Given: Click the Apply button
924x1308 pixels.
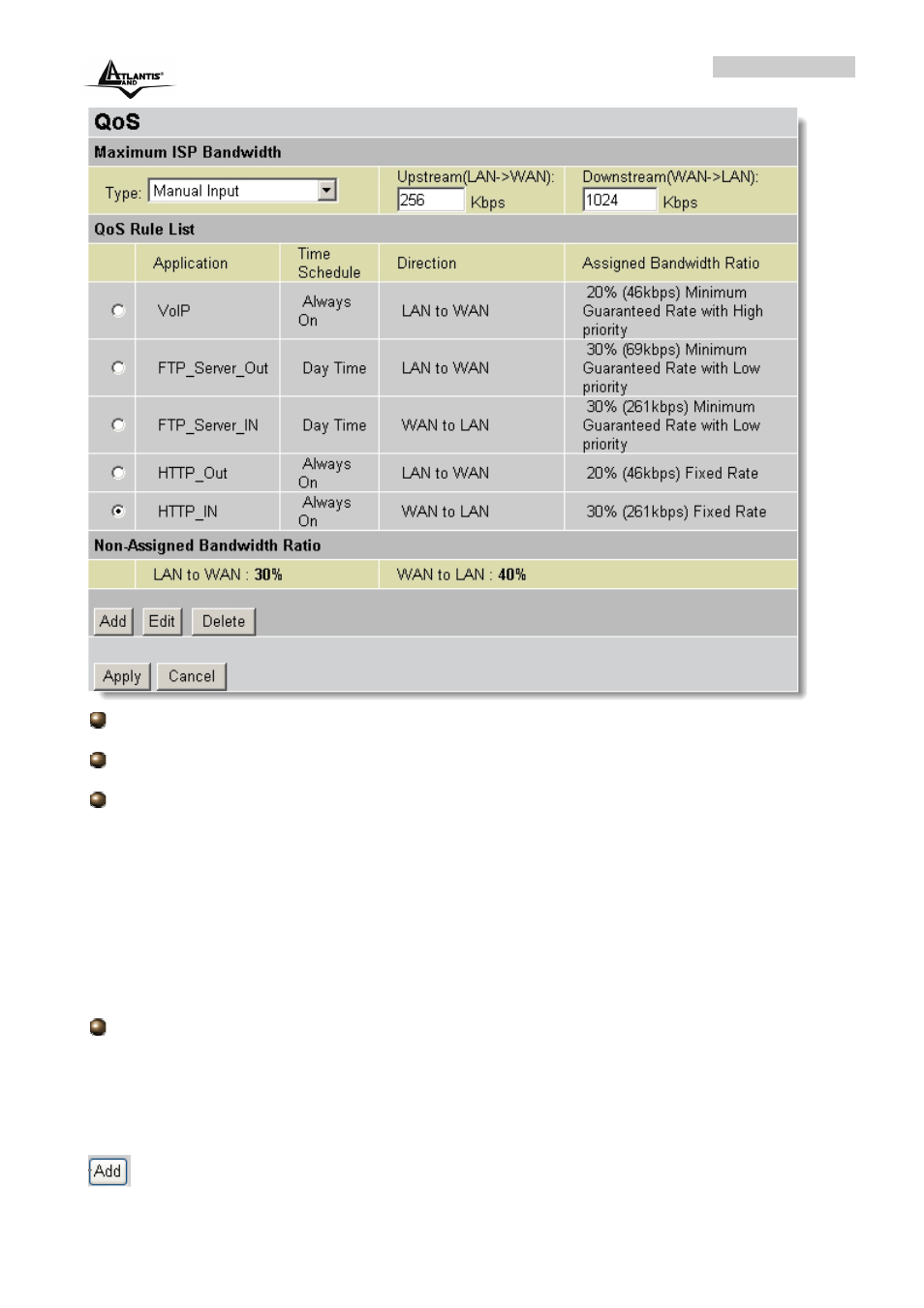Looking at the screenshot, I should click(x=122, y=676).
